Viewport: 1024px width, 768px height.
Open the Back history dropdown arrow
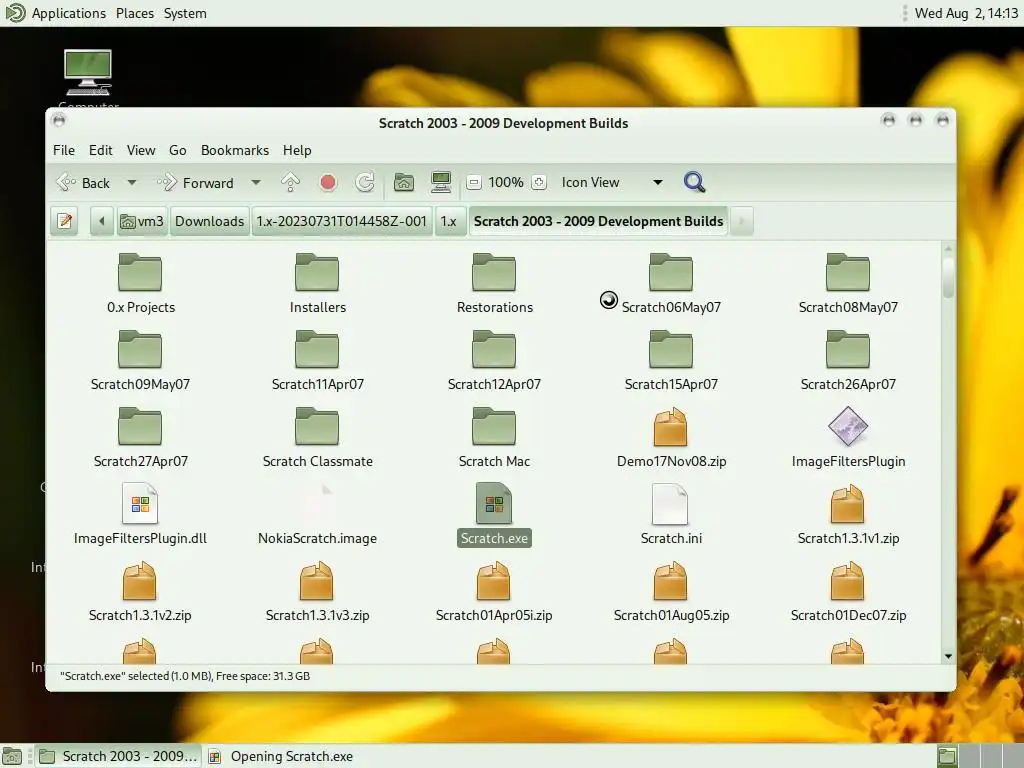(131, 183)
